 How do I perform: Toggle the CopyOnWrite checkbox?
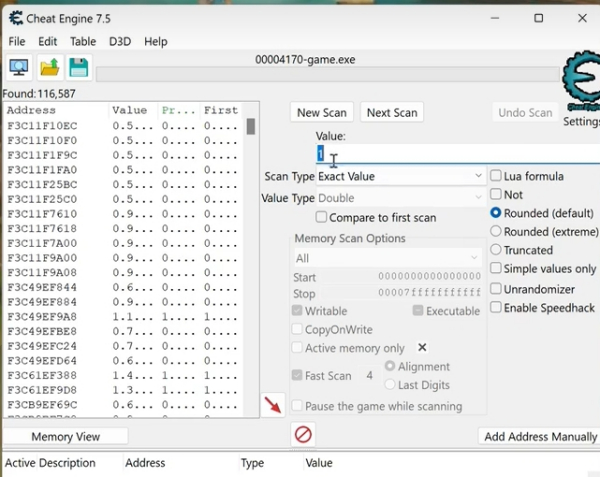point(297,329)
